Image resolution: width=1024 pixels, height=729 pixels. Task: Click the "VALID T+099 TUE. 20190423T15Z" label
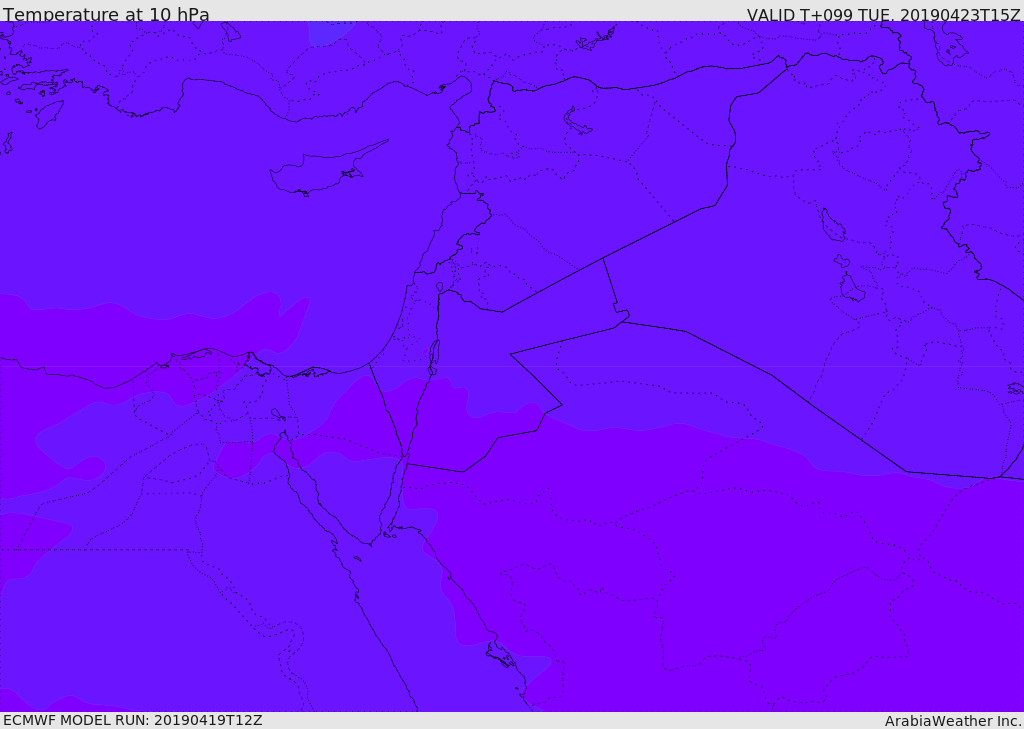pos(884,14)
